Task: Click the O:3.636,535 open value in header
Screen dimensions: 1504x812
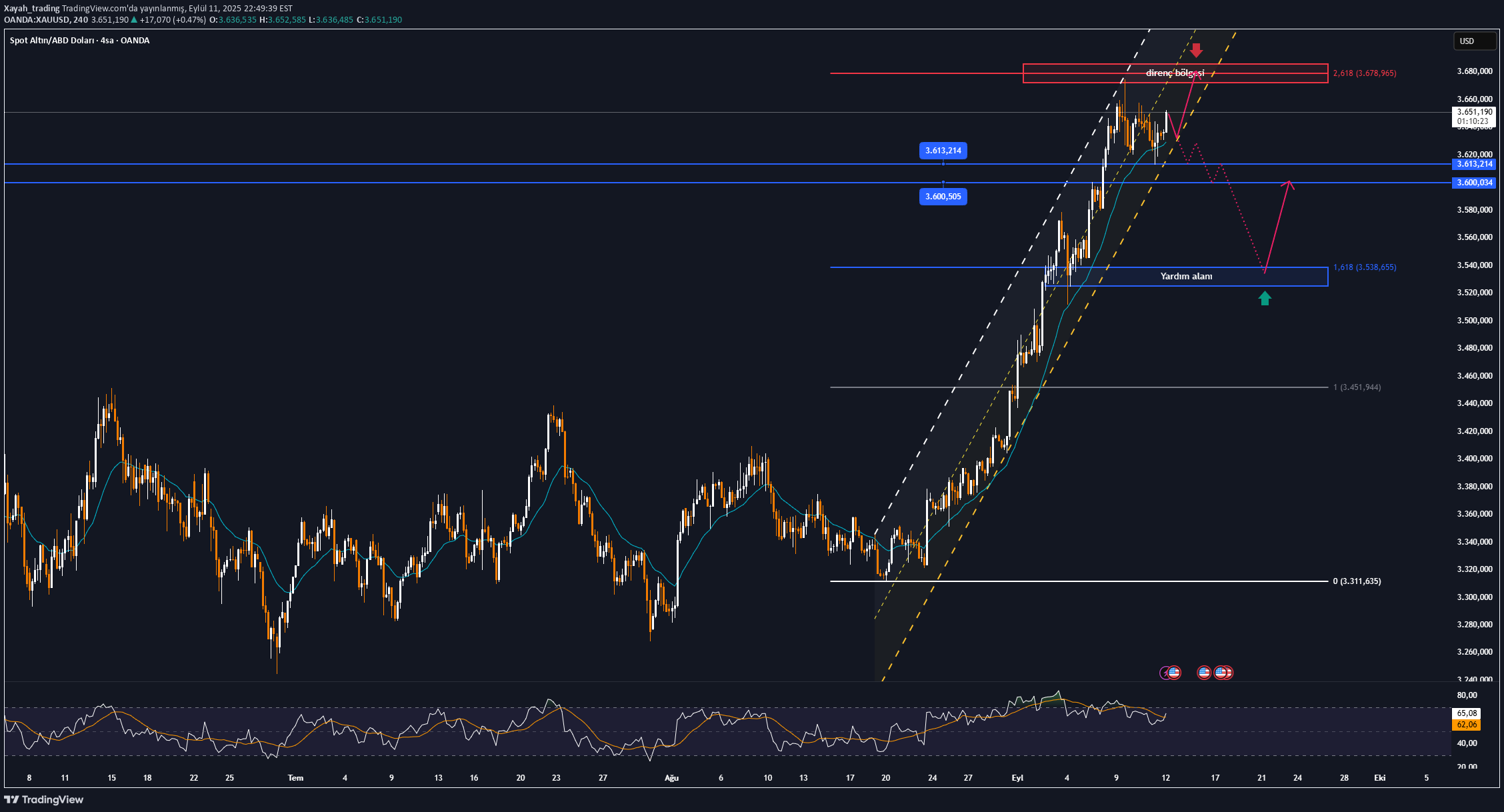Action: 233,20
